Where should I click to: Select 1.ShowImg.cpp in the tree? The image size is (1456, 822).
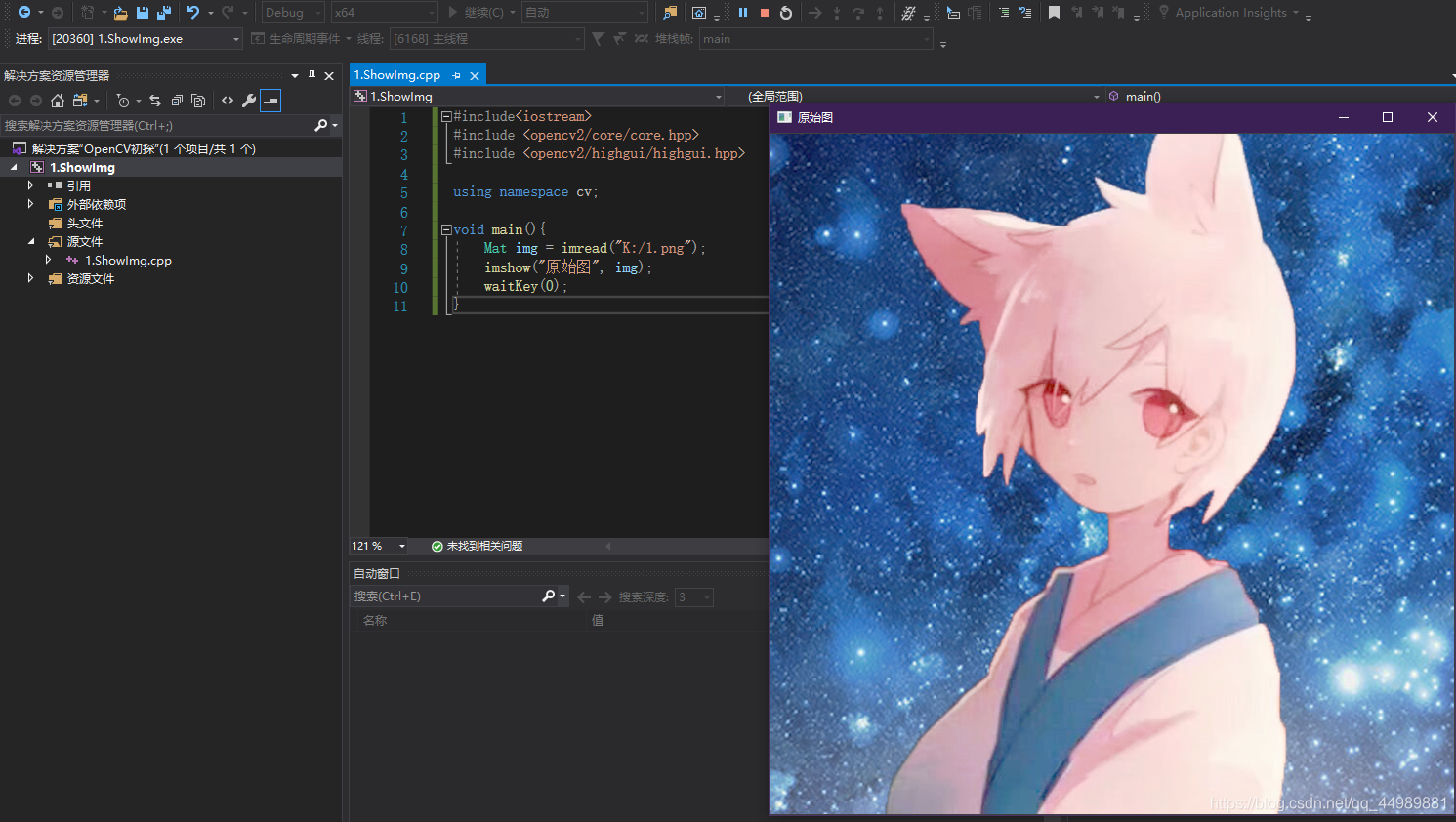pyautogui.click(x=128, y=261)
